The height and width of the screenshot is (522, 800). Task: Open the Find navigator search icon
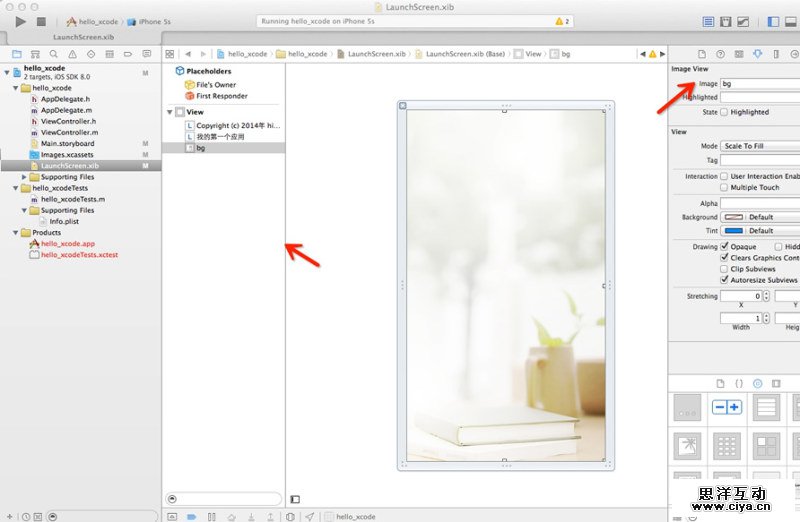(53, 53)
